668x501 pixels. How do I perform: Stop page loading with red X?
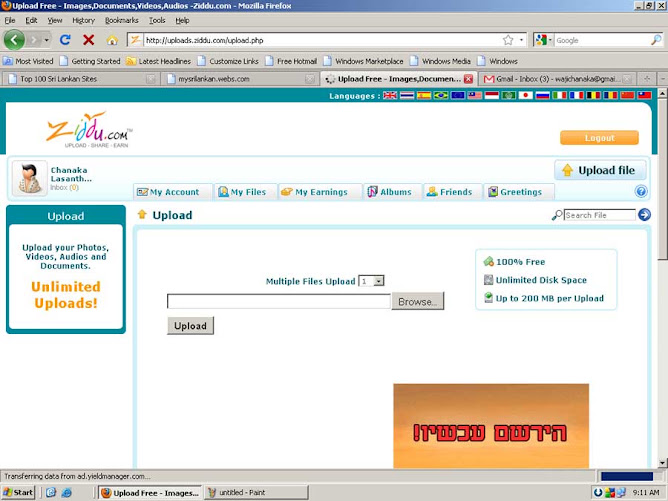[88, 40]
